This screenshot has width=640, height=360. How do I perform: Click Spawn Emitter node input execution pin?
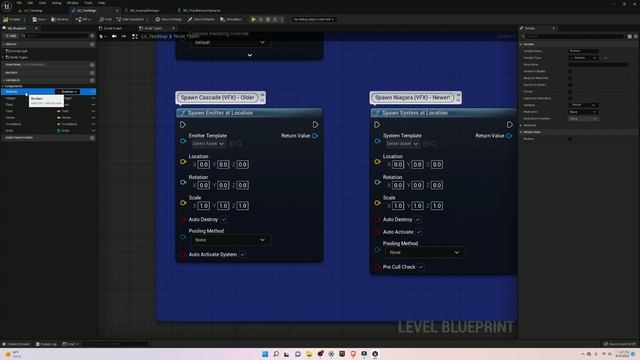(x=183, y=124)
